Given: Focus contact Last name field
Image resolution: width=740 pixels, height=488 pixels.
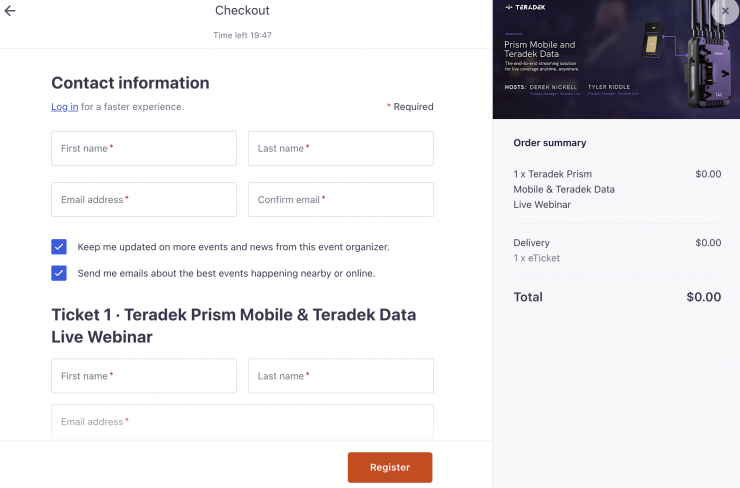Looking at the screenshot, I should pos(340,148).
